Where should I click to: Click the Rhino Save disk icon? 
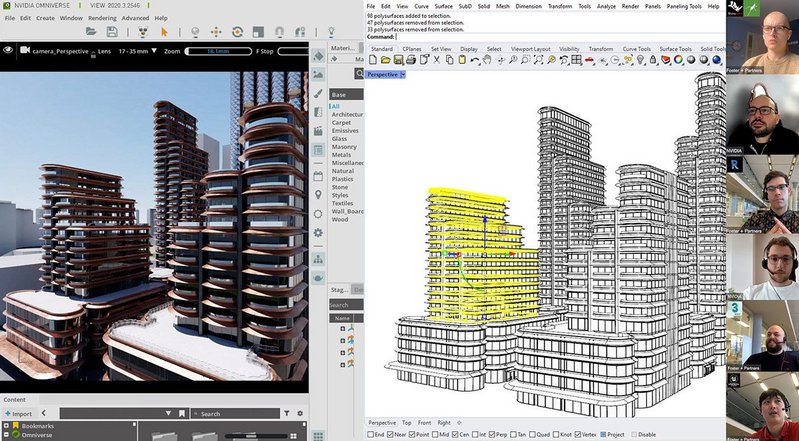[398, 60]
